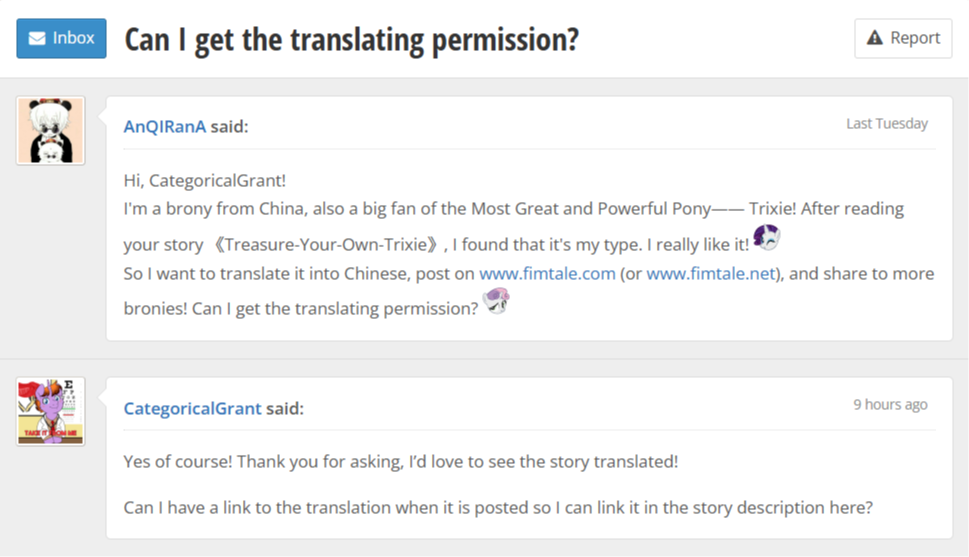The image size is (969, 557).
Task: Click the Rarity emoticon after 'I really like it!'
Action: click(x=767, y=238)
